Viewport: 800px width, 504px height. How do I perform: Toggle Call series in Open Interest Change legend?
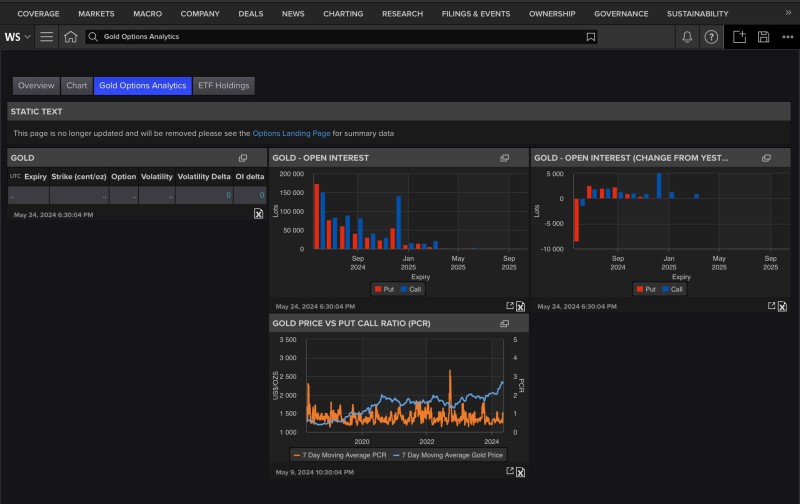671,289
